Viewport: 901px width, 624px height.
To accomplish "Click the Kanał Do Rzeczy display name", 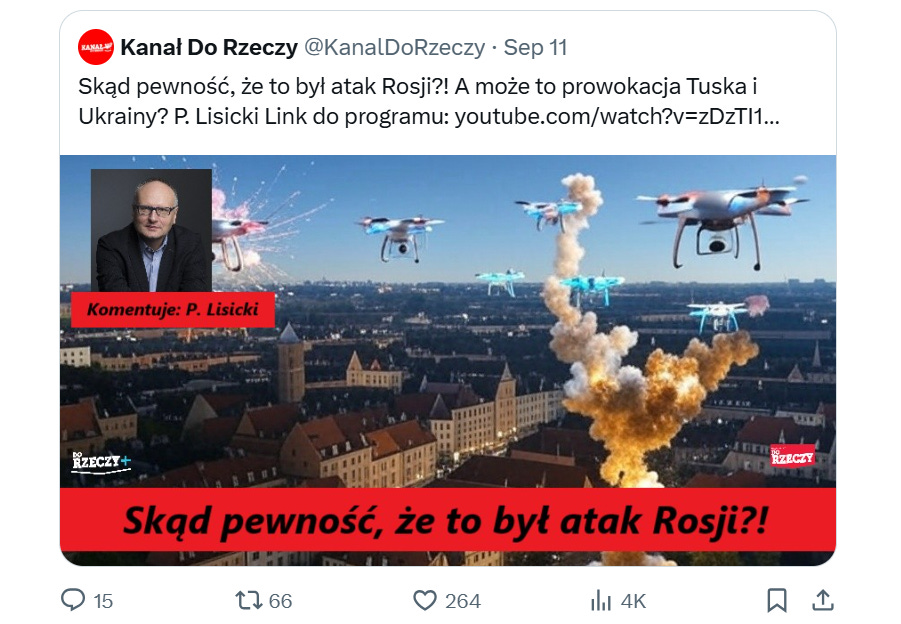I will pyautogui.click(x=209, y=47).
